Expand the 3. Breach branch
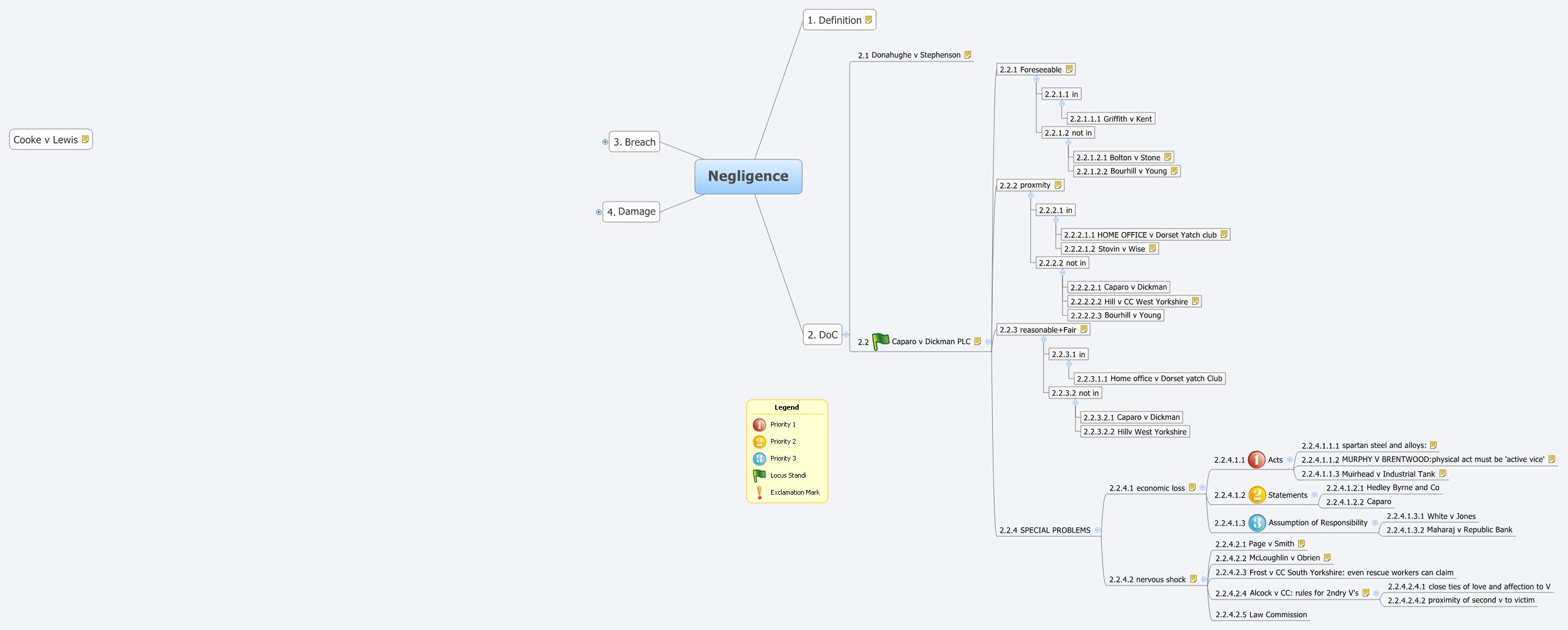 (605, 142)
